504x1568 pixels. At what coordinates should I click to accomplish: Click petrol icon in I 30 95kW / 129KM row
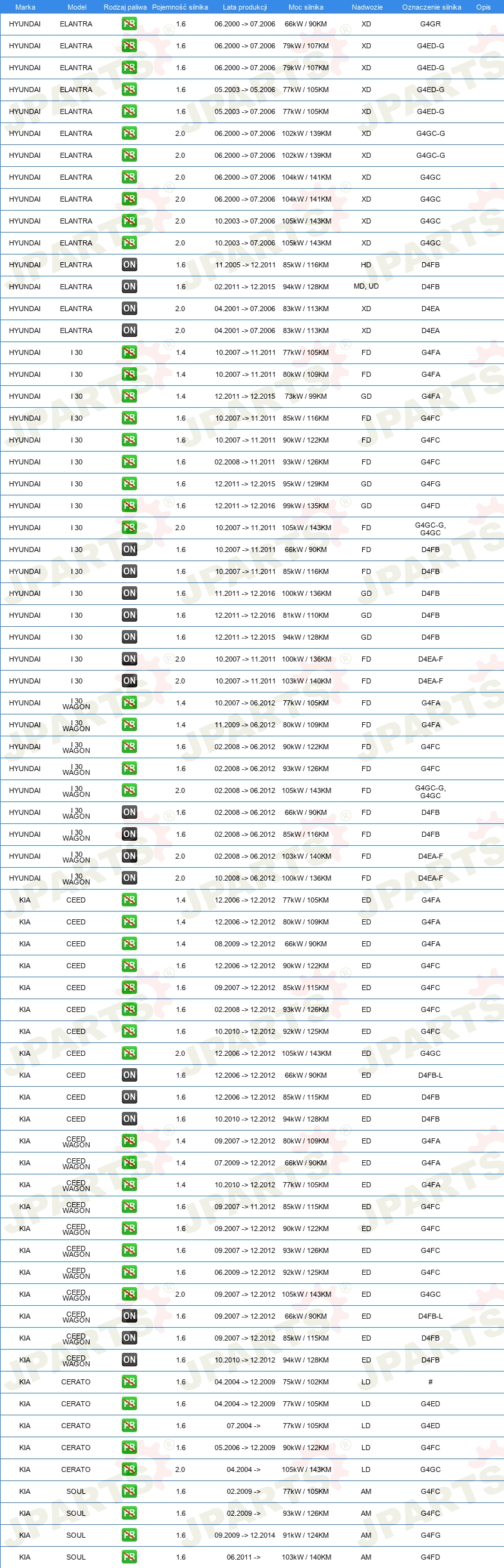[x=129, y=484]
